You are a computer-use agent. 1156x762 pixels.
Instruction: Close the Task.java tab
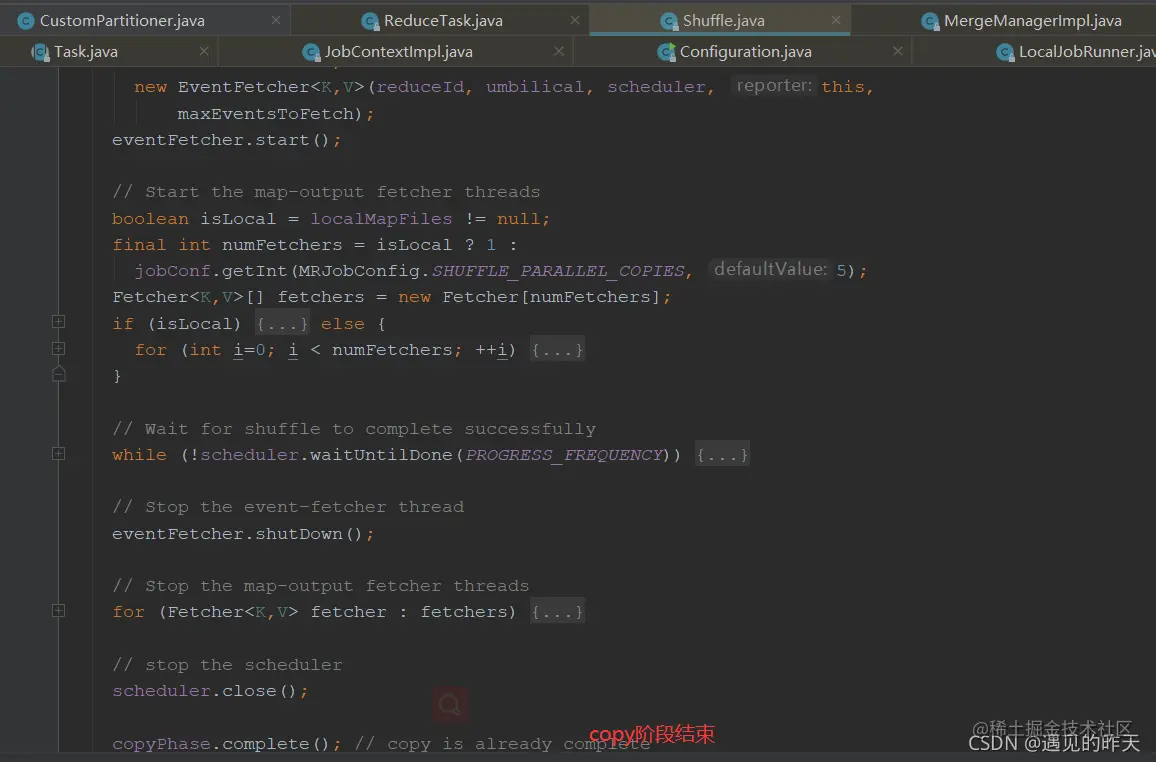[x=204, y=52]
